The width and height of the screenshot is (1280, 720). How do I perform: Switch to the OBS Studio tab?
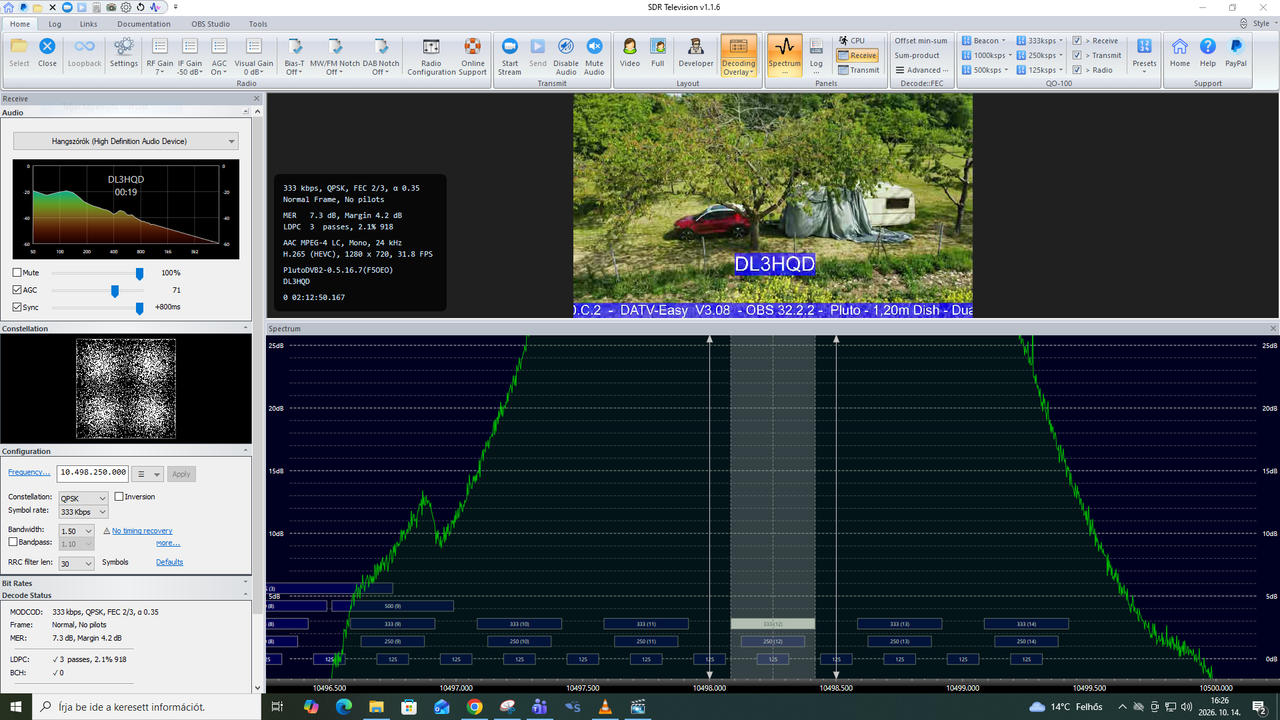point(210,23)
